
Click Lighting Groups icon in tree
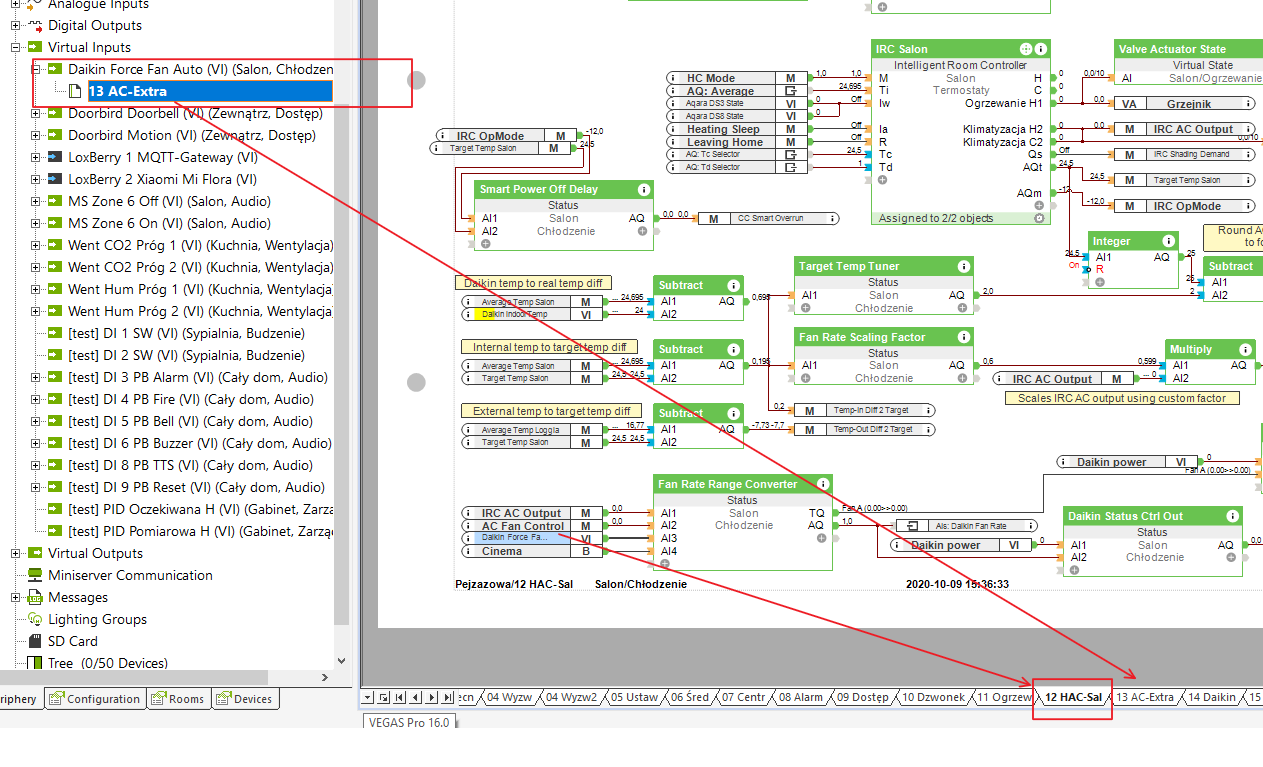[x=36, y=619]
